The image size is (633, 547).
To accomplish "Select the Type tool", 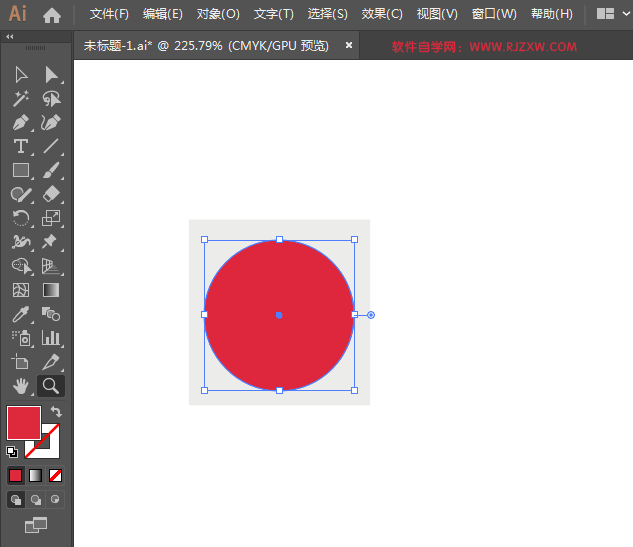I will coord(21,147).
